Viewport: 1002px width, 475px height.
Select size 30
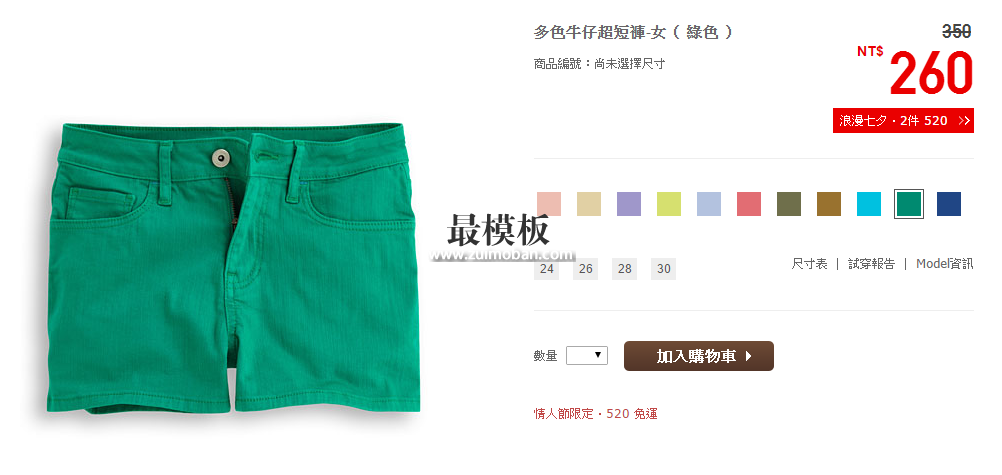[x=663, y=269]
